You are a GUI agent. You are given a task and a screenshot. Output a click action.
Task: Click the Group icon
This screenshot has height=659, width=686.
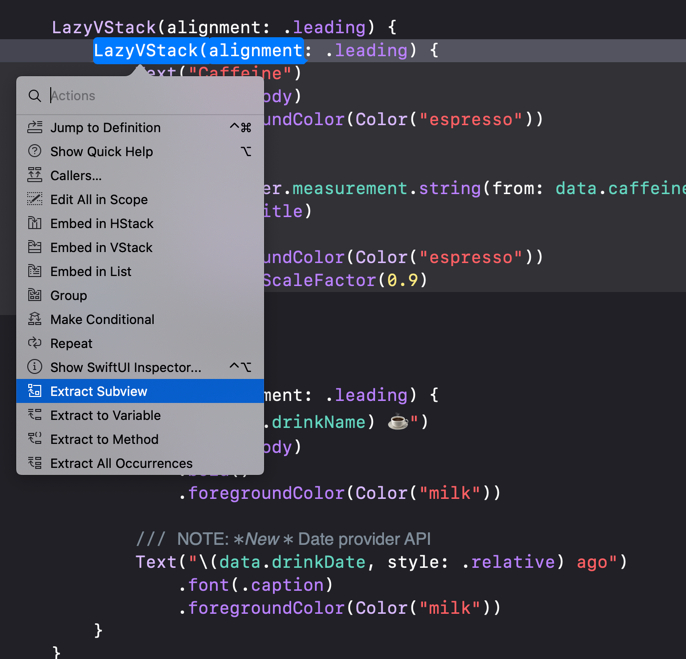(35, 295)
